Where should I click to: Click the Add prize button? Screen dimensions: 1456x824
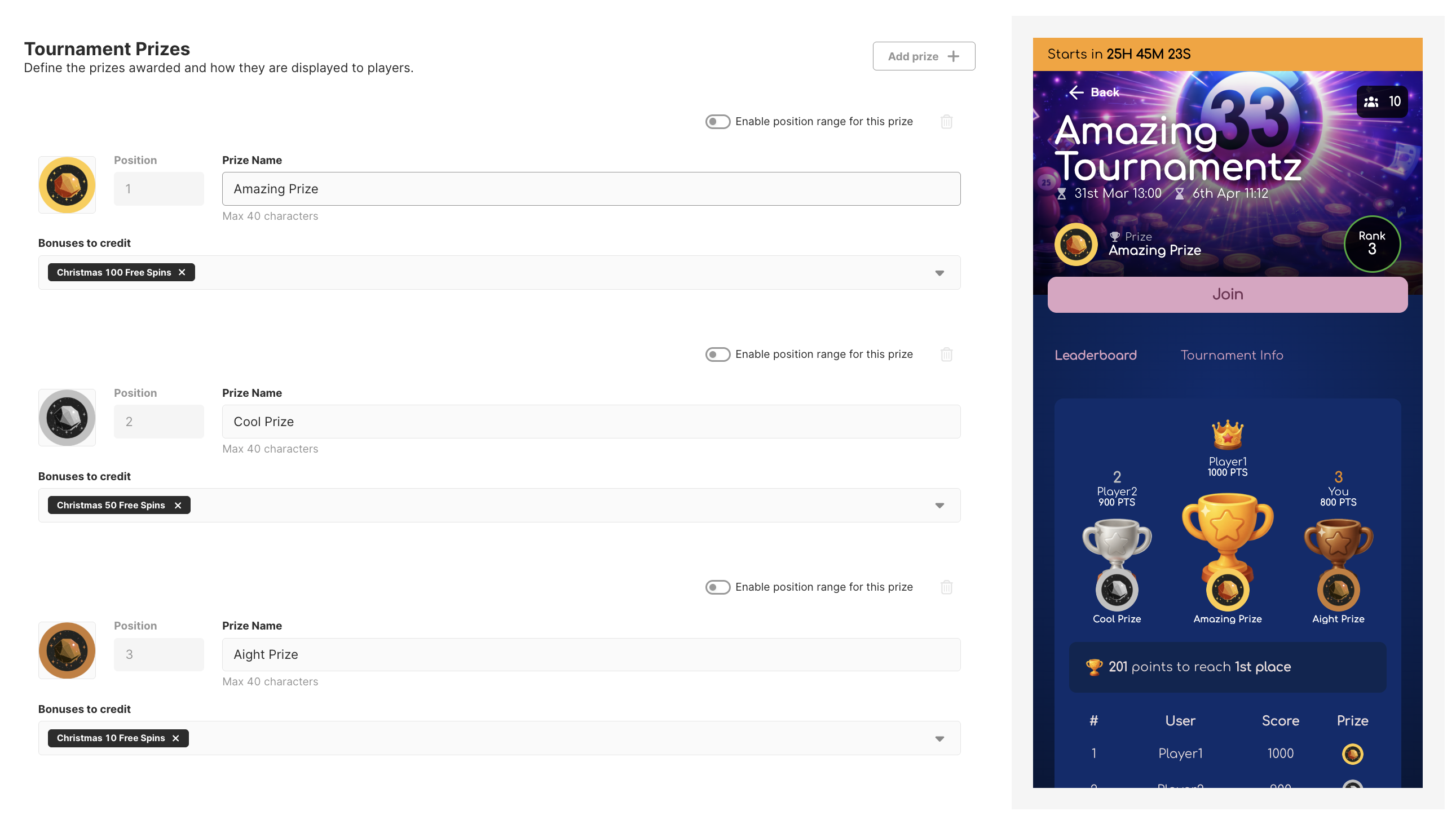click(x=923, y=56)
